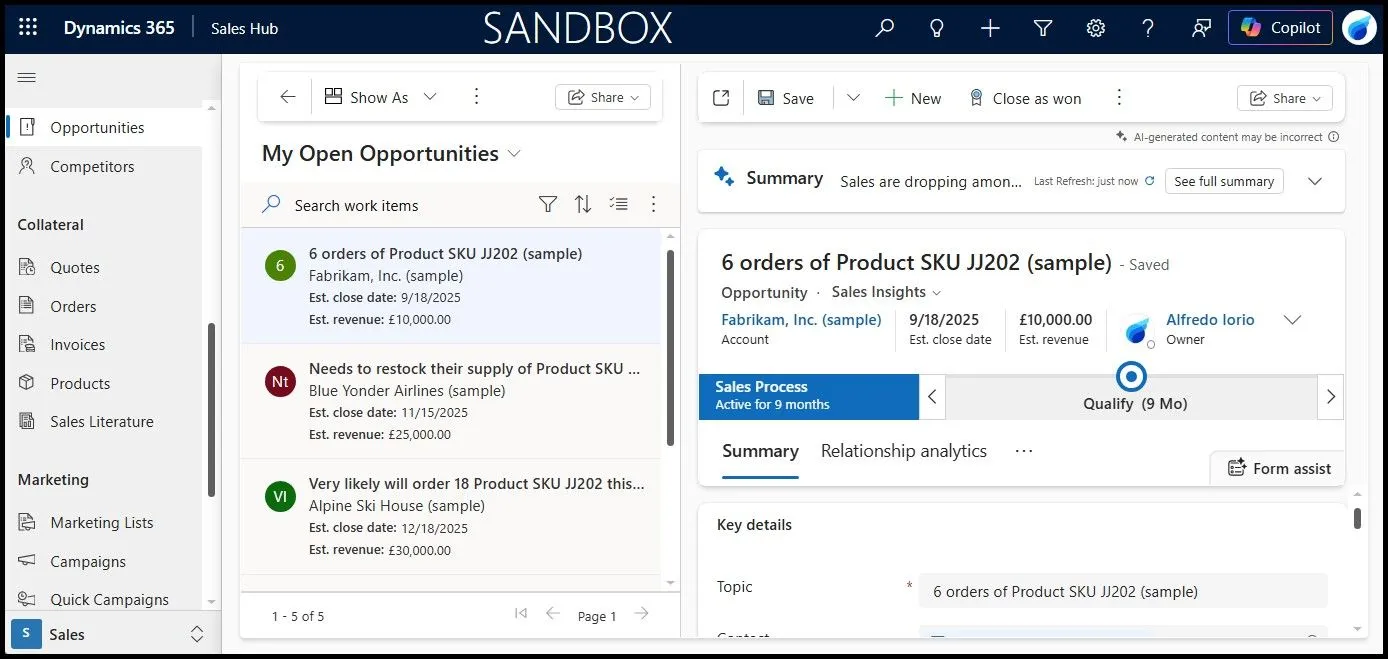This screenshot has height=659, width=1388.
Task: Select Alpine Ski House opportunity item
Action: pyautogui.click(x=450, y=517)
